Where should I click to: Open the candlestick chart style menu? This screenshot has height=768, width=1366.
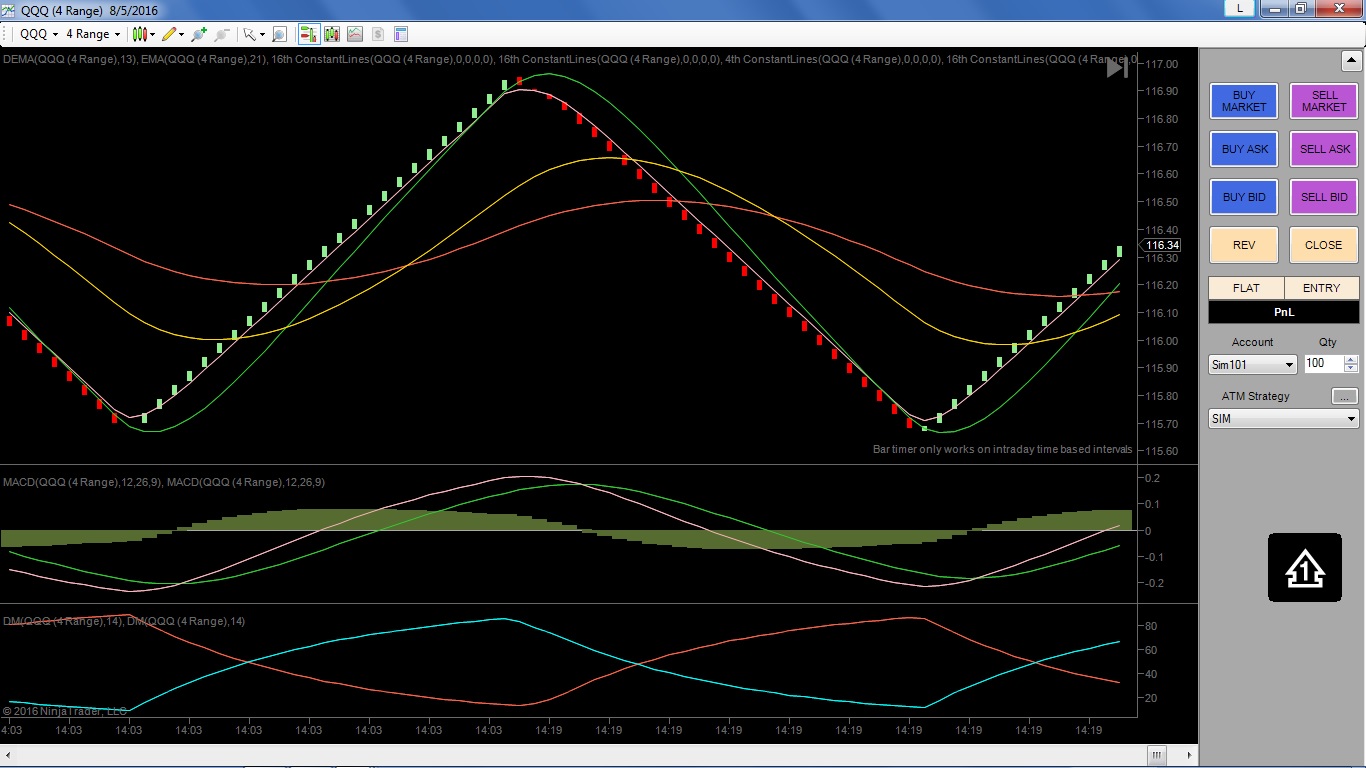(x=144, y=34)
